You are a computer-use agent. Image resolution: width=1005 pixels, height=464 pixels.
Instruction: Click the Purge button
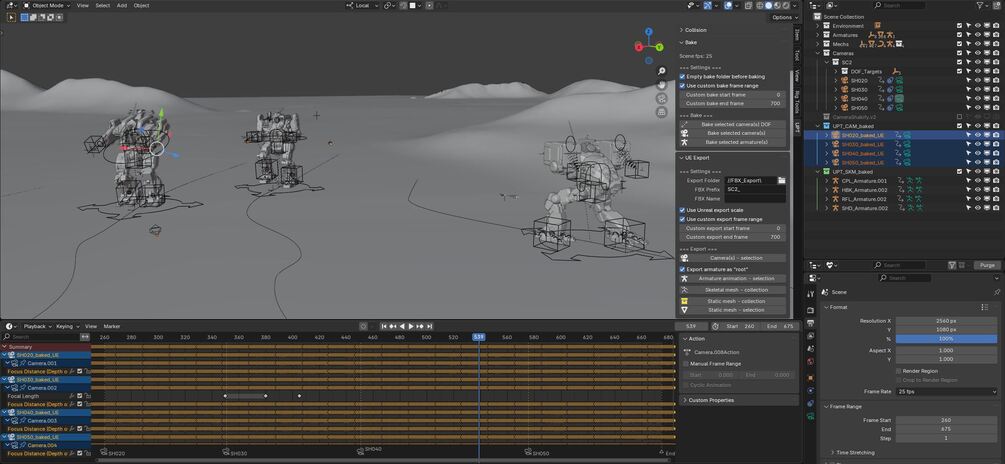tap(987, 265)
